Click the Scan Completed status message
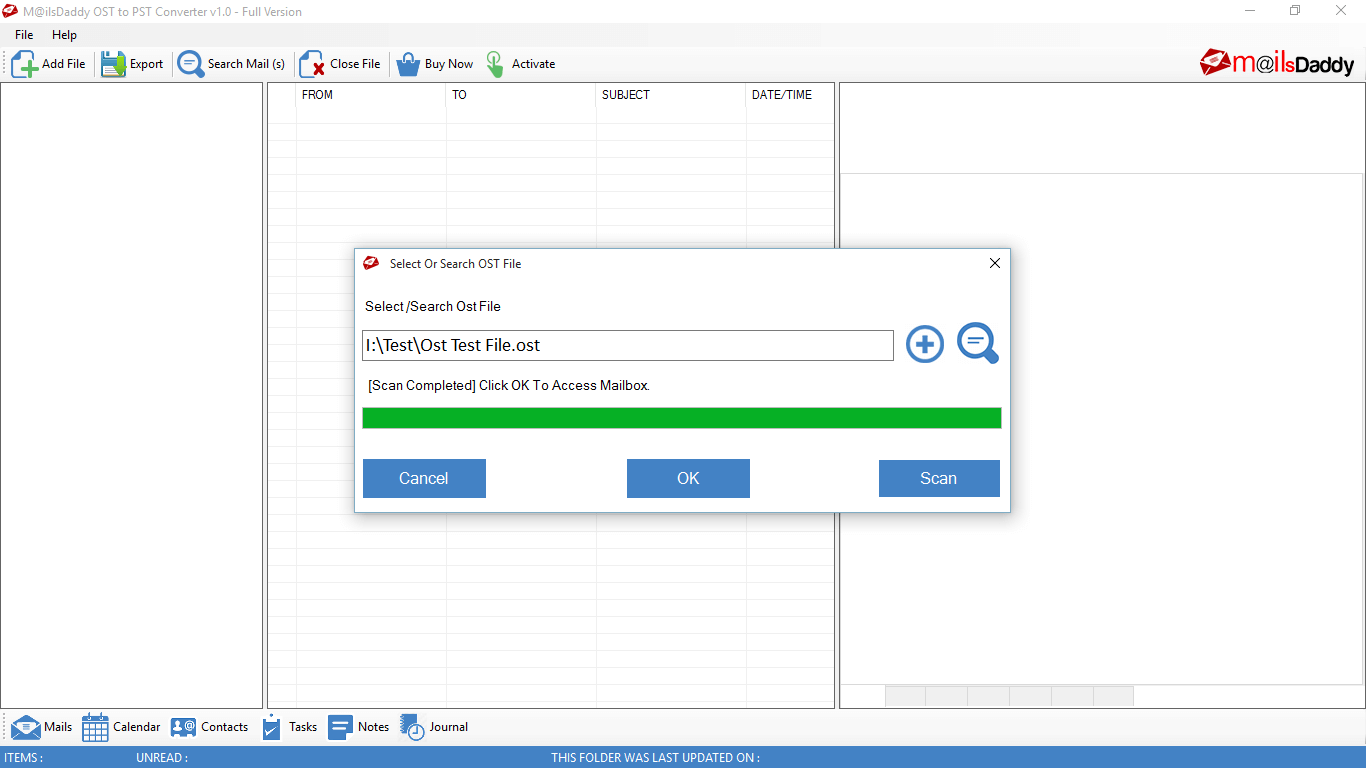Viewport: 1366px width, 768px height. pos(509,385)
